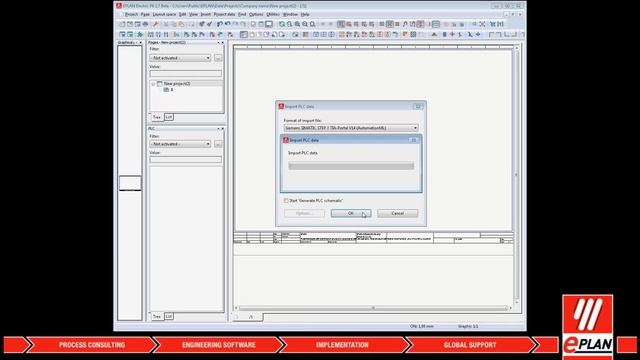Open the Project data menu
This screenshot has width=640, height=360.
[x=224, y=14]
